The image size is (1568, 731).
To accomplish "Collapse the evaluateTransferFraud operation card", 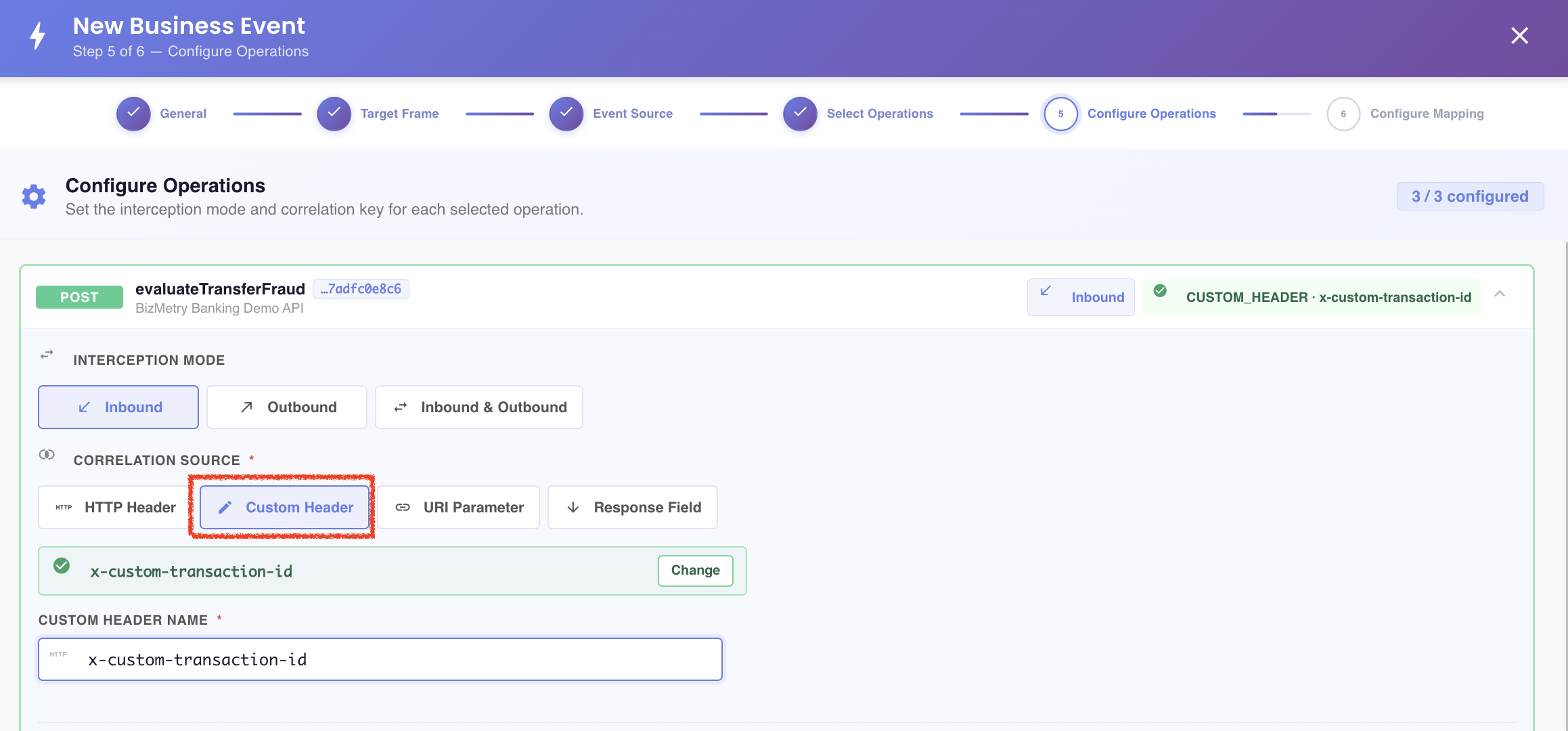I will pyautogui.click(x=1500, y=294).
